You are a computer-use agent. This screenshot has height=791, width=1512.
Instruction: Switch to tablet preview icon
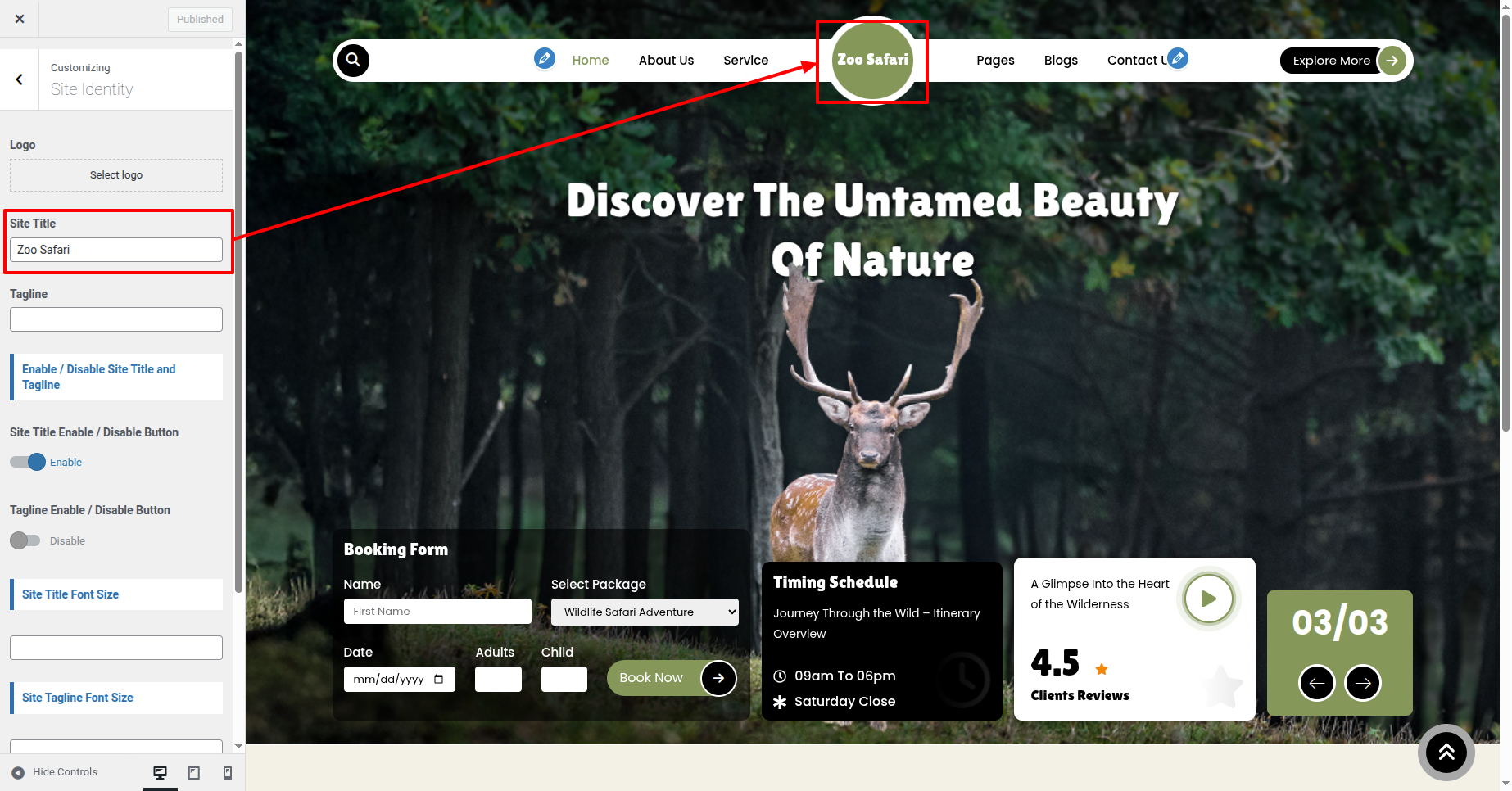194,772
